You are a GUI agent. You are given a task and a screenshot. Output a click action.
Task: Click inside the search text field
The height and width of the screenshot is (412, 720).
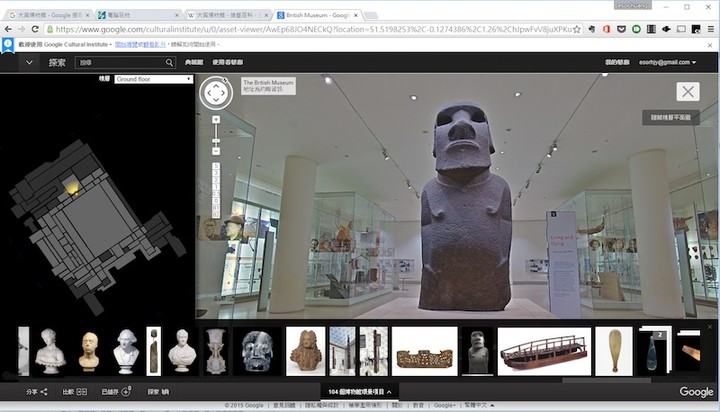118,63
